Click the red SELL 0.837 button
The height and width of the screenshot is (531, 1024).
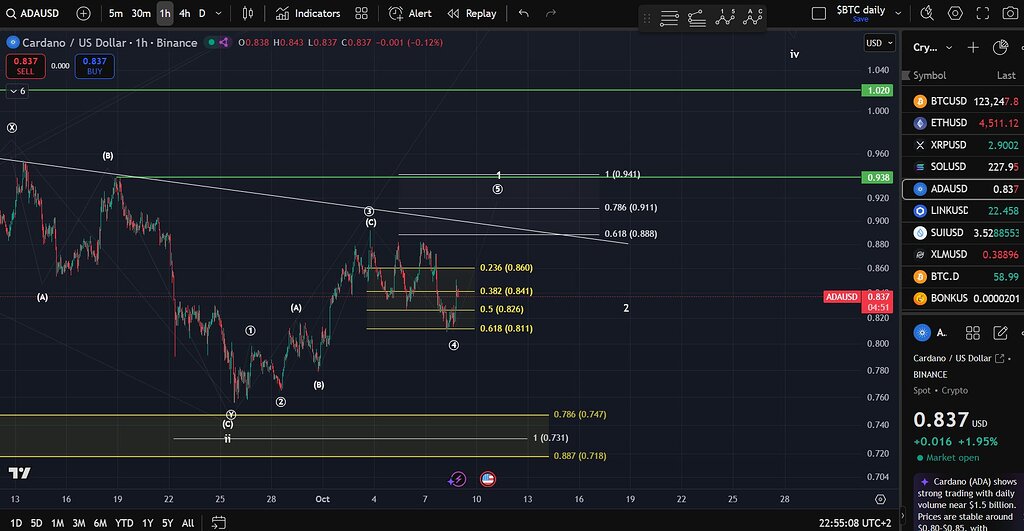click(25, 66)
